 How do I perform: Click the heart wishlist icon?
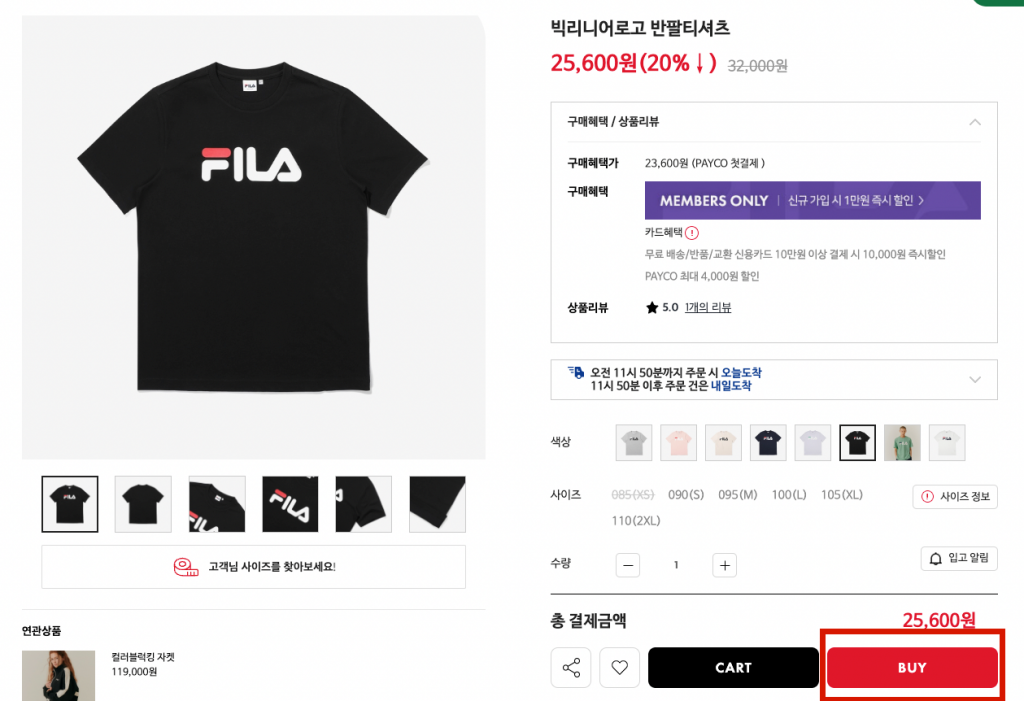(619, 668)
